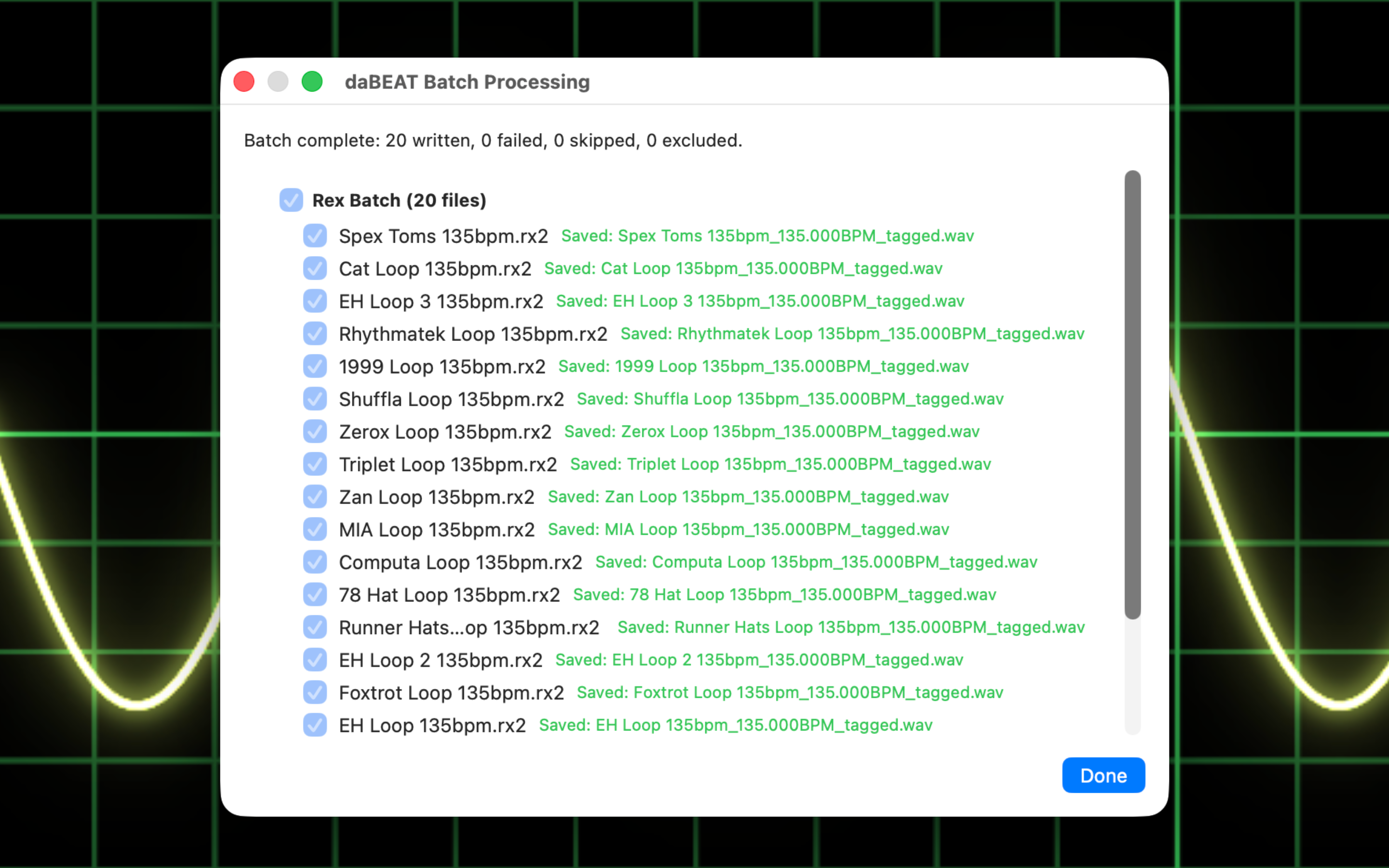
Task: Click Saved: 78 Hat Loop 135bpm_135.000BPM_tagged.wav status
Action: tap(785, 595)
